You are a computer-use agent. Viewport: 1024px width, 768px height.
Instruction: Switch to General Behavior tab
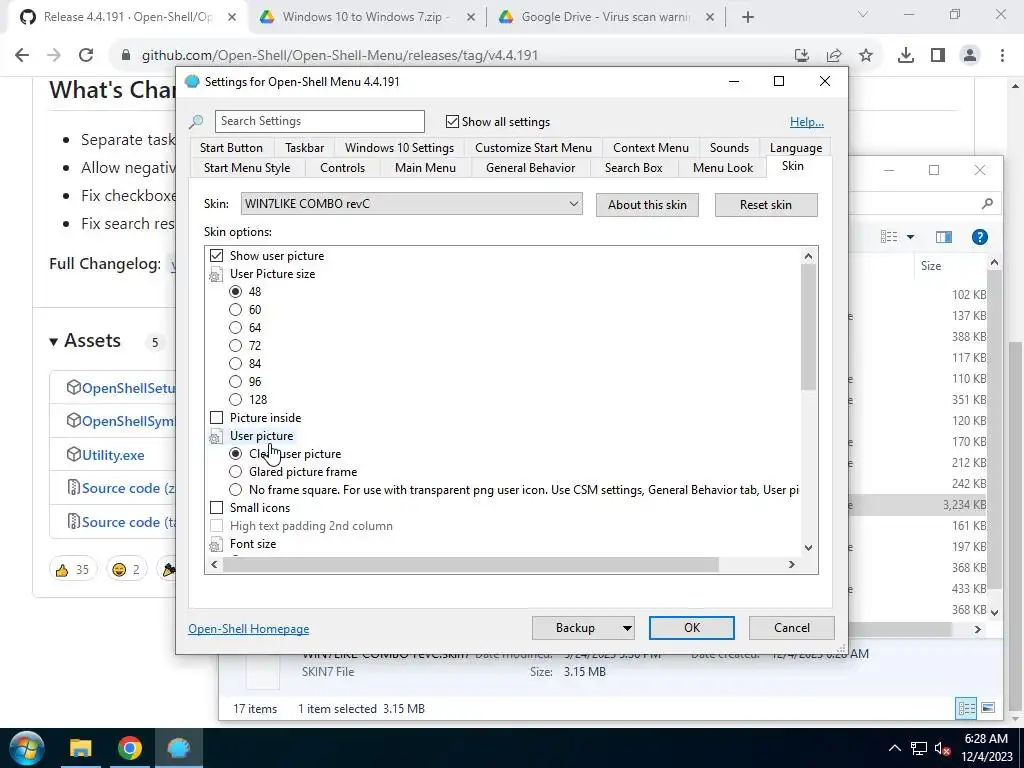530,168
